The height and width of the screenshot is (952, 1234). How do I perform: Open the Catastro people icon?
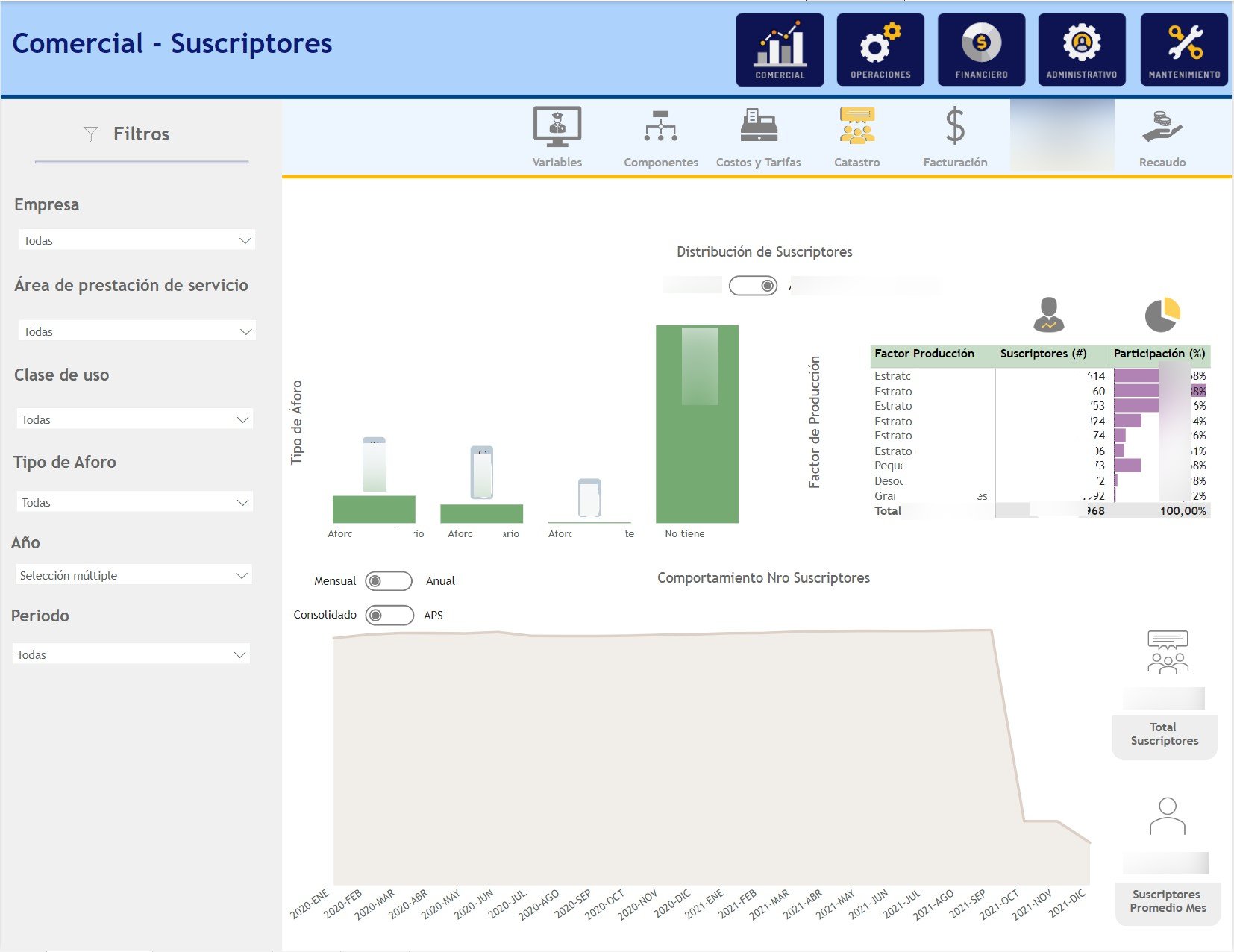pos(856,125)
